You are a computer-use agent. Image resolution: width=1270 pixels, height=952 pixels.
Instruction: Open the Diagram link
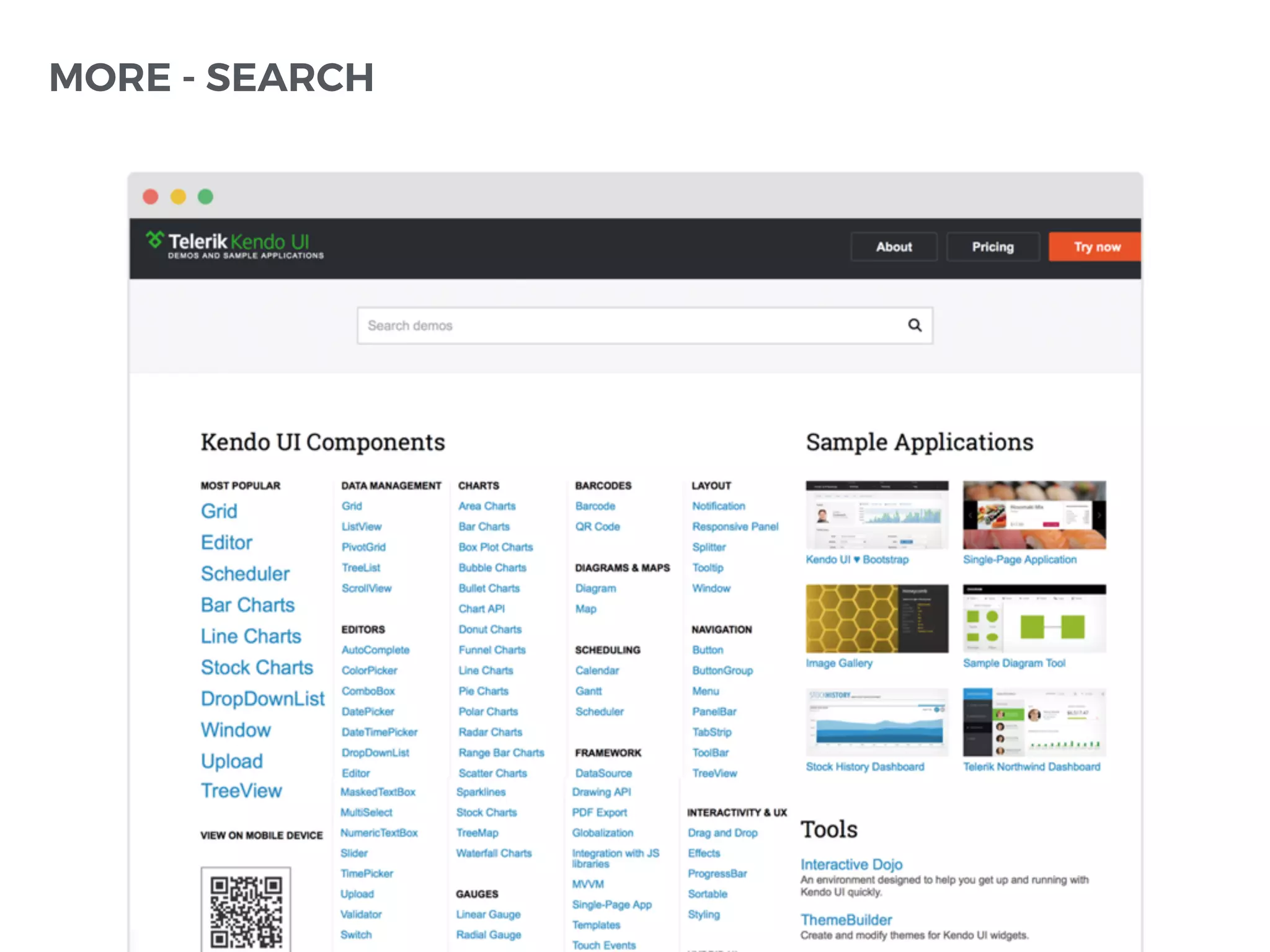(595, 588)
